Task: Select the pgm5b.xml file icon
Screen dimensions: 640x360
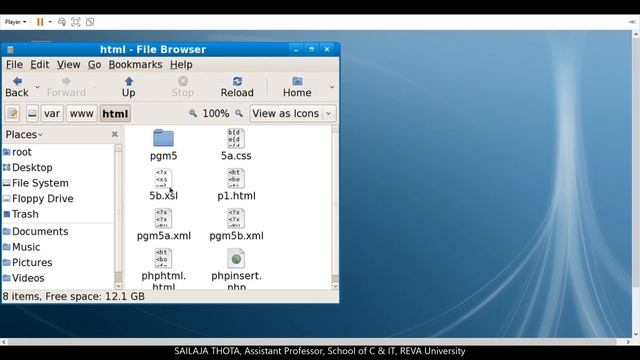Action: pos(236,219)
